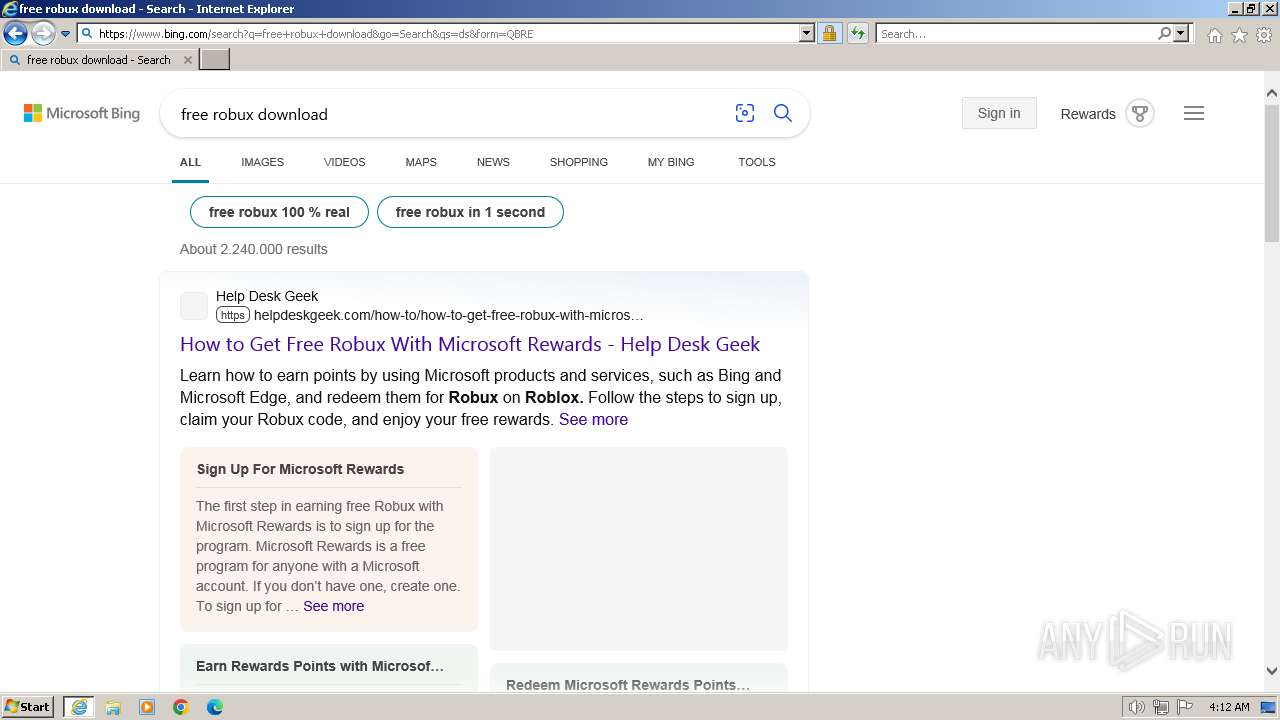Select the free robux download browser tab

point(99,60)
